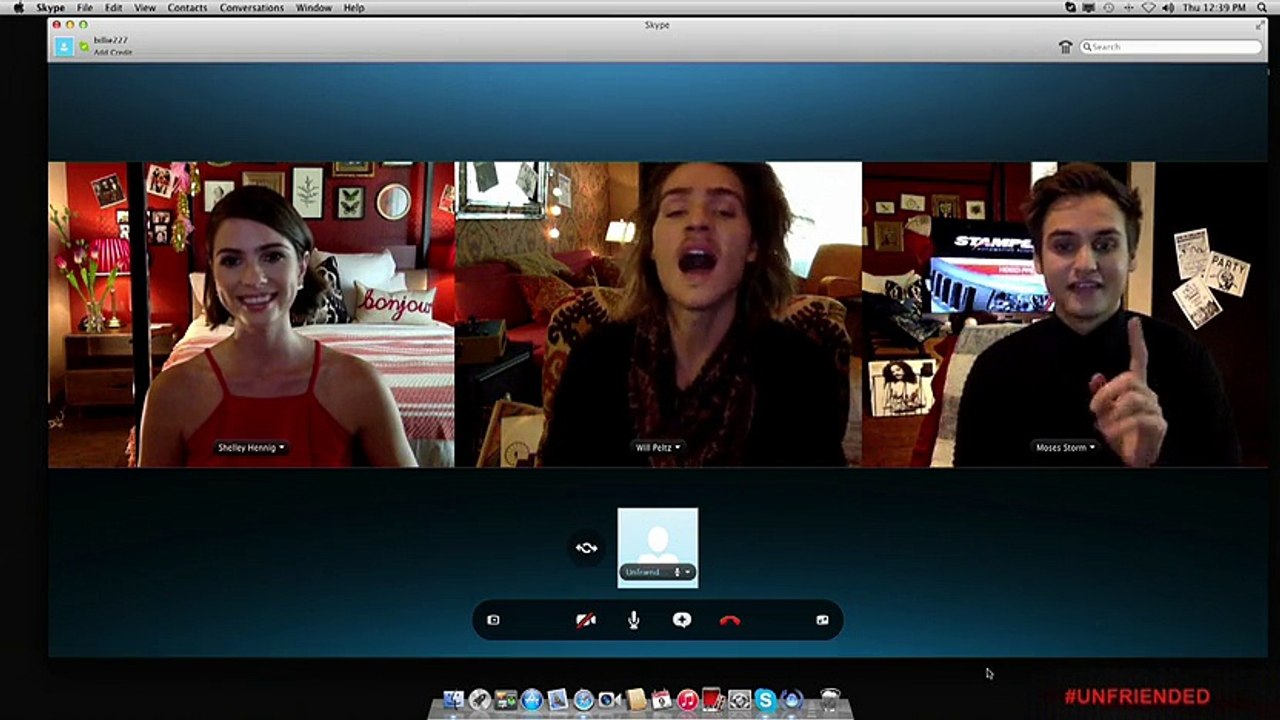The width and height of the screenshot is (1280, 720).
Task: Enter full-screen view via right call toolbar icon
Action: tap(822, 620)
